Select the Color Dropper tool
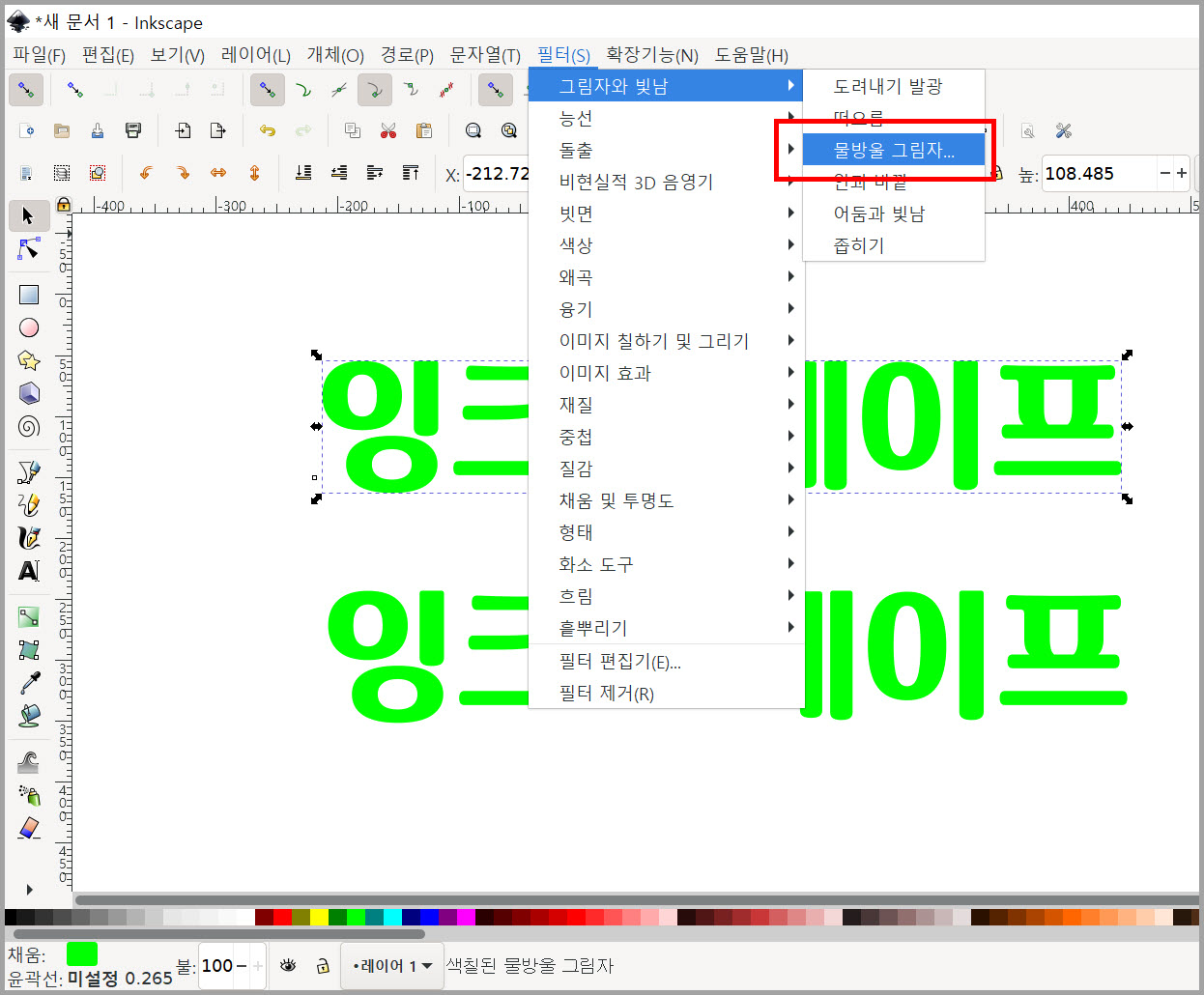Screen dimensions: 1204x995 coord(29,683)
